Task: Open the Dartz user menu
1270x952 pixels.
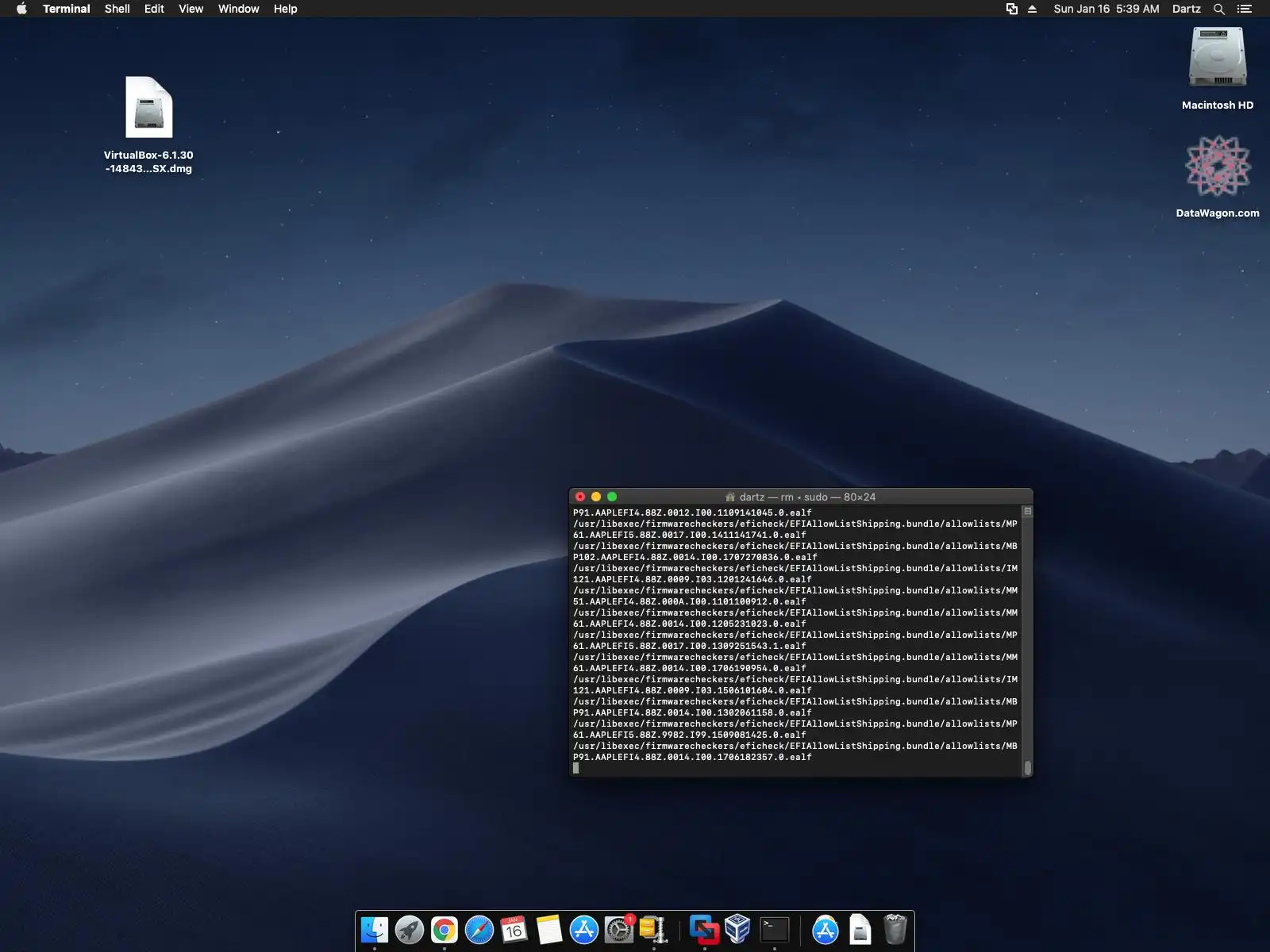Action: tap(1186, 9)
